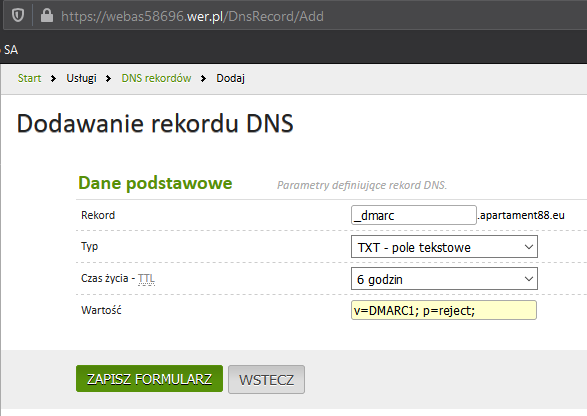Save with ZAPISZ FORMULARZ button
587x416 pixels.
tap(149, 379)
